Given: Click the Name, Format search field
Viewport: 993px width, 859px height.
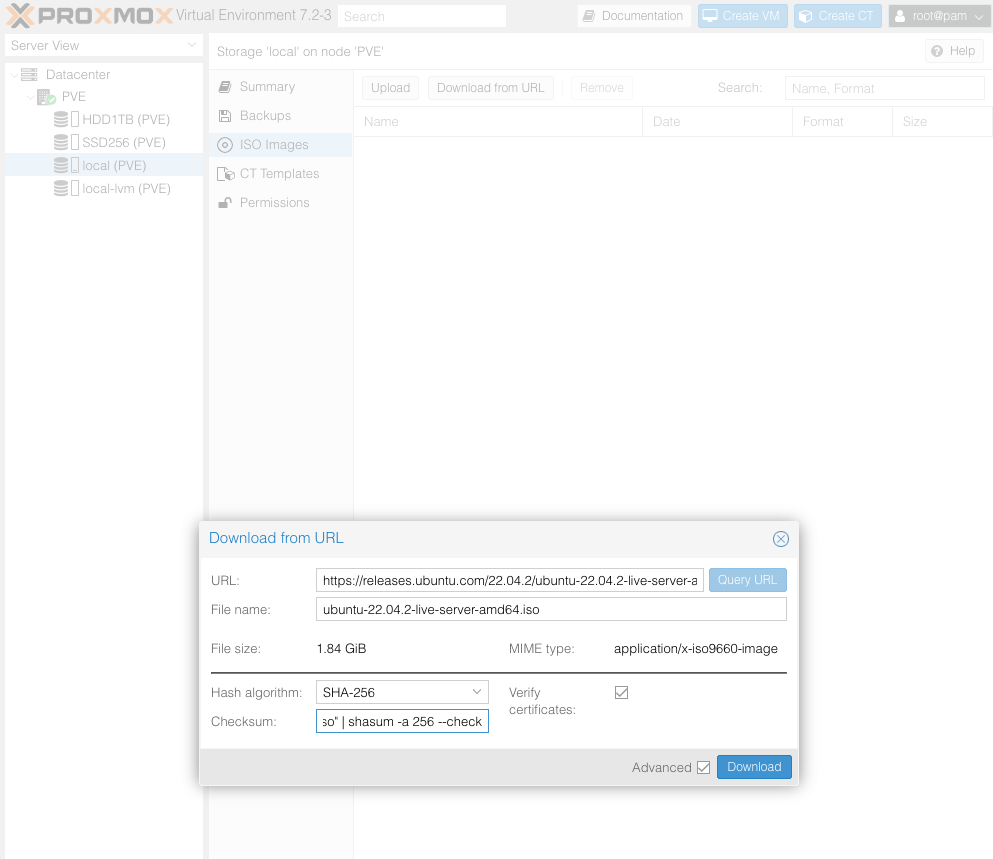Looking at the screenshot, I should coord(884,89).
